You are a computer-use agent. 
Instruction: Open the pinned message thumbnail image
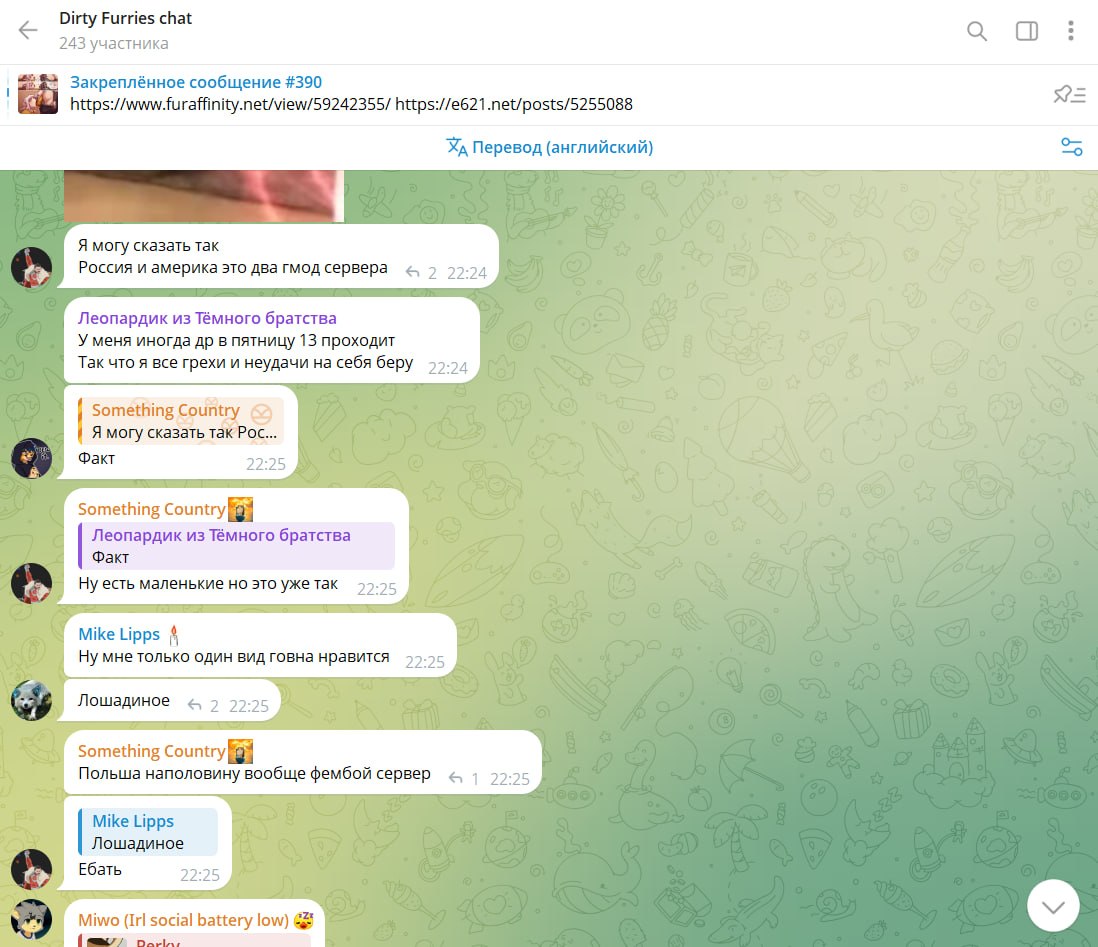[38, 94]
